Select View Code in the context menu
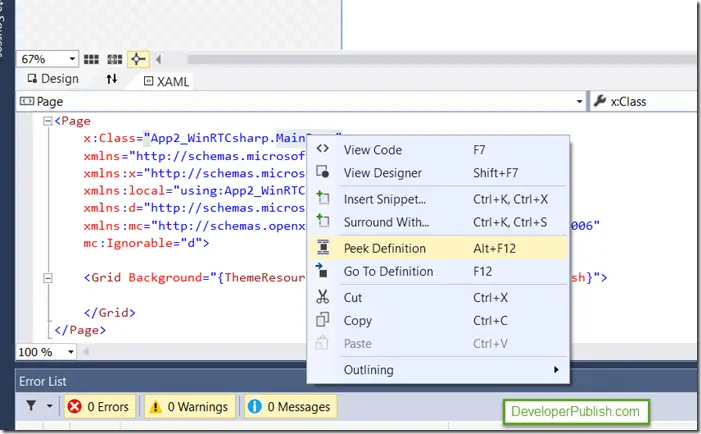Screen dimensions: 701x434 (x=438, y=150)
